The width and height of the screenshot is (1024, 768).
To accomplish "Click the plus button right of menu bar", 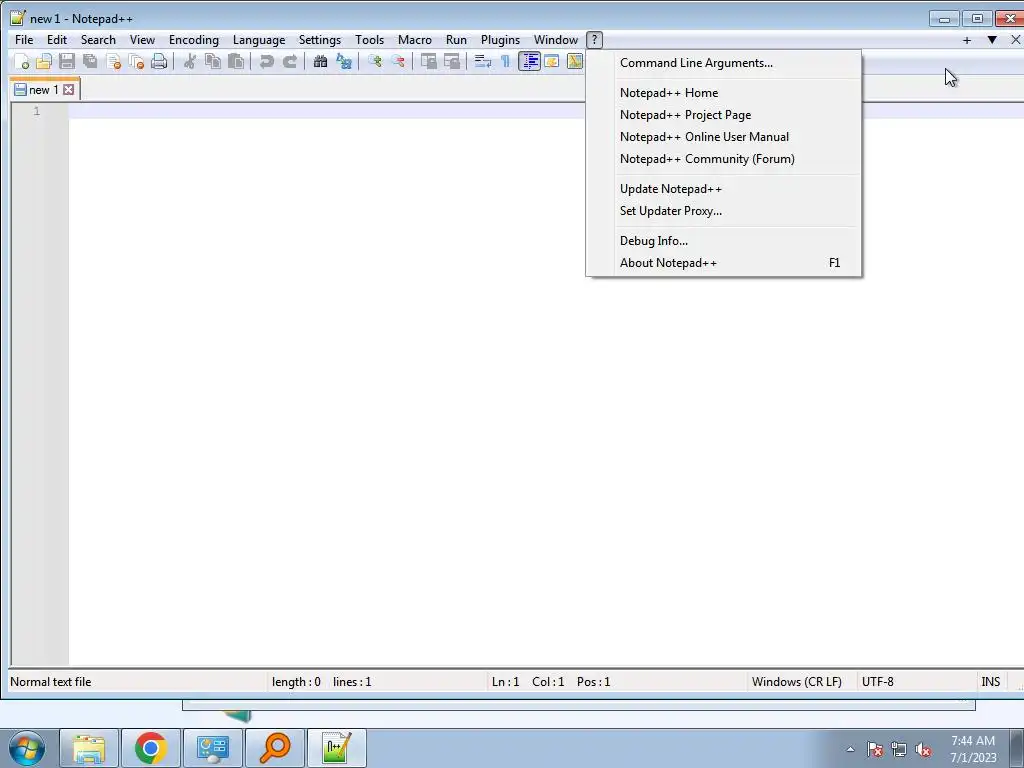I will (967, 40).
